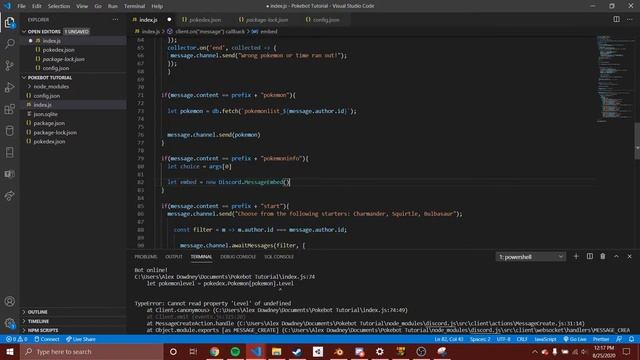The height and width of the screenshot is (360, 640).
Task: Open editor More Actions ellipsis
Action: pos(629,19)
